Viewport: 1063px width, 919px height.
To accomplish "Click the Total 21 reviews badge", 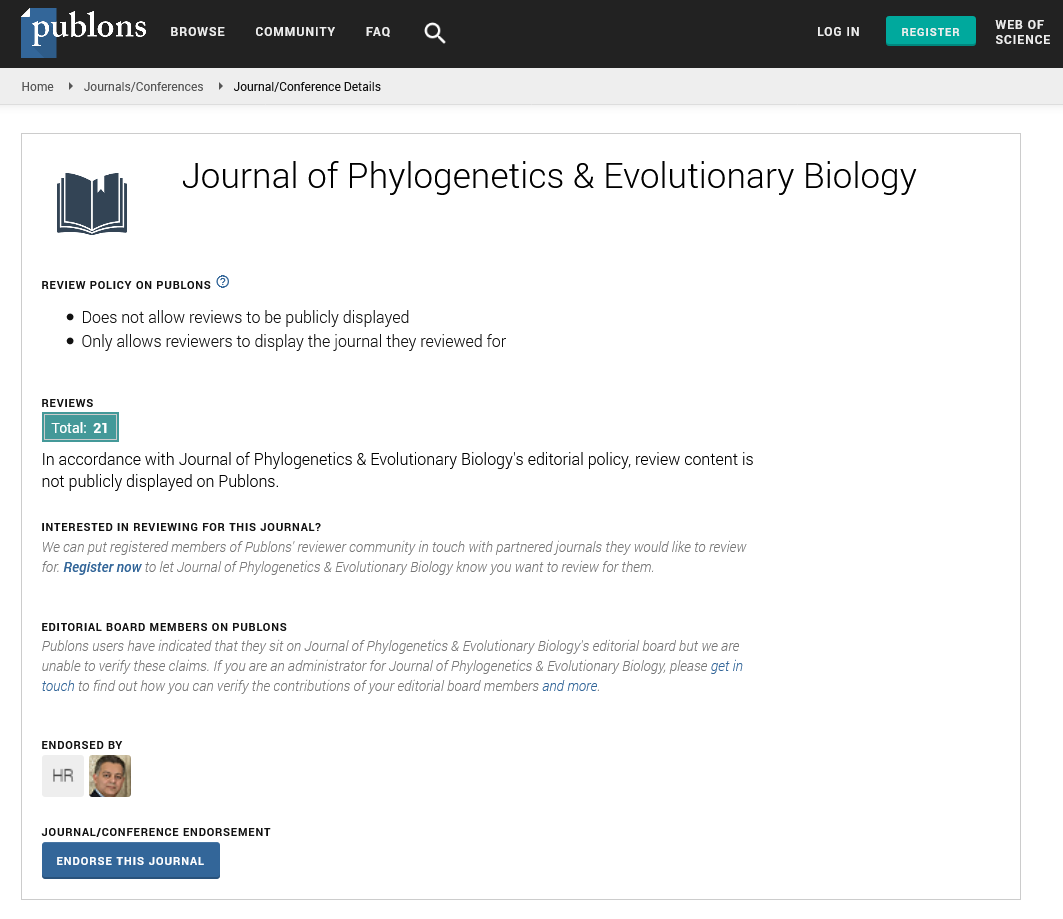I will [x=80, y=428].
